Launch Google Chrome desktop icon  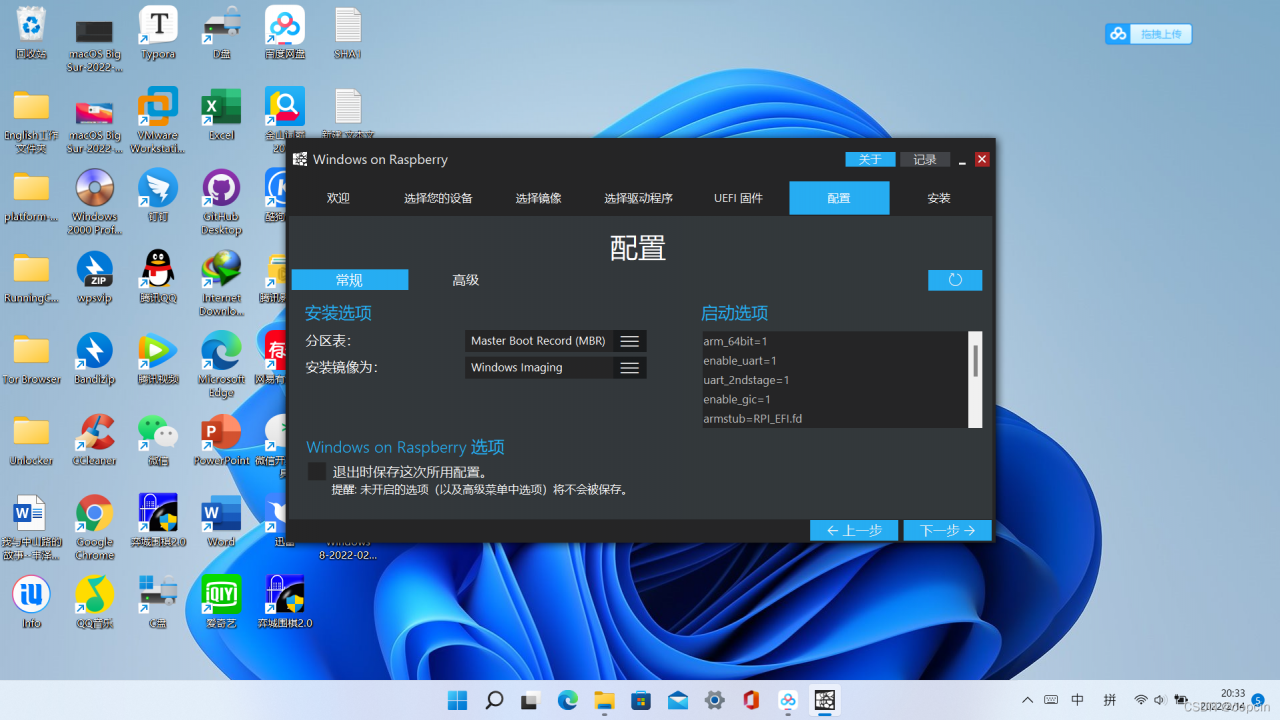tap(95, 527)
